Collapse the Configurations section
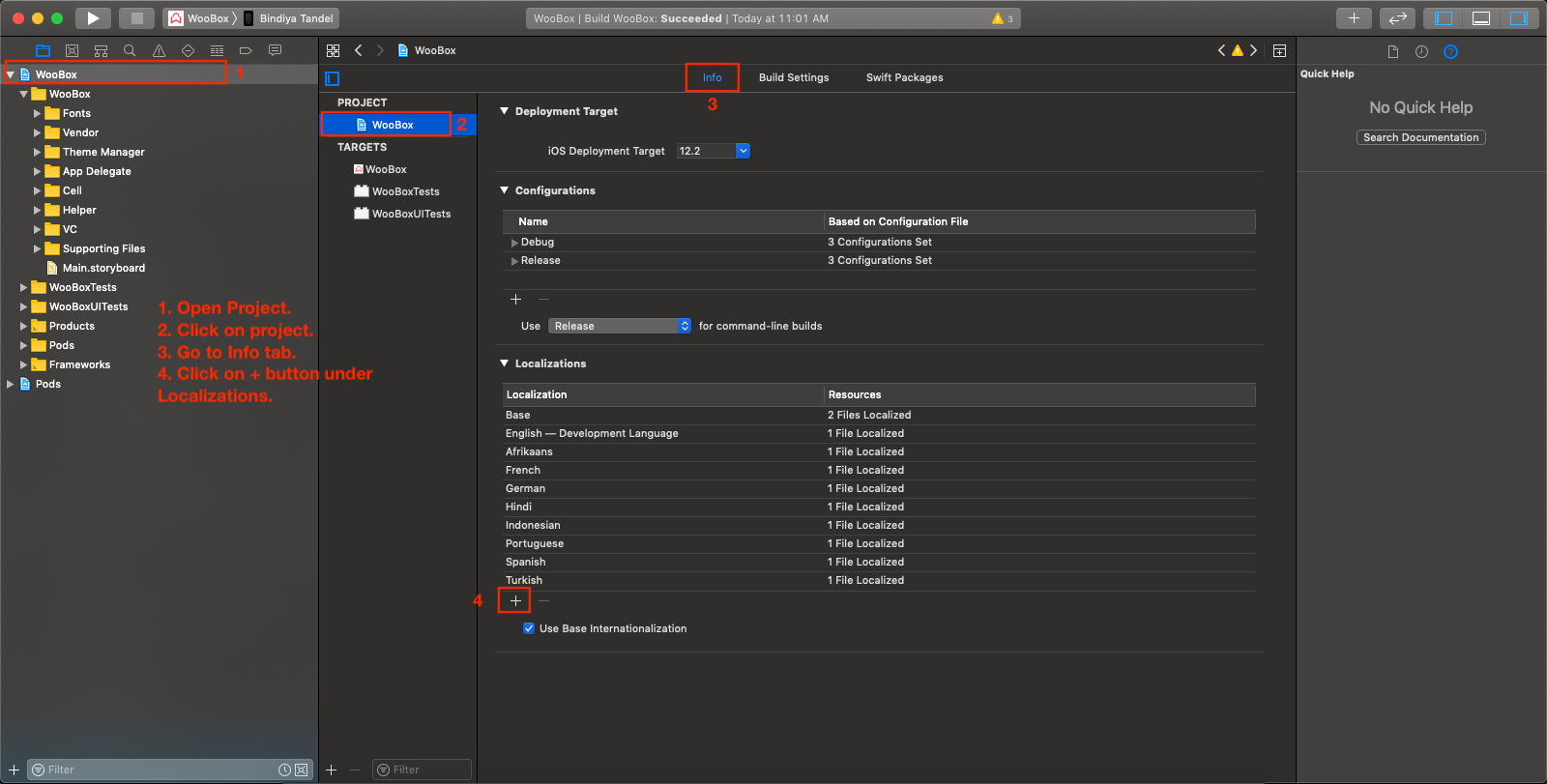Viewport: 1547px width, 784px height. 504,190
